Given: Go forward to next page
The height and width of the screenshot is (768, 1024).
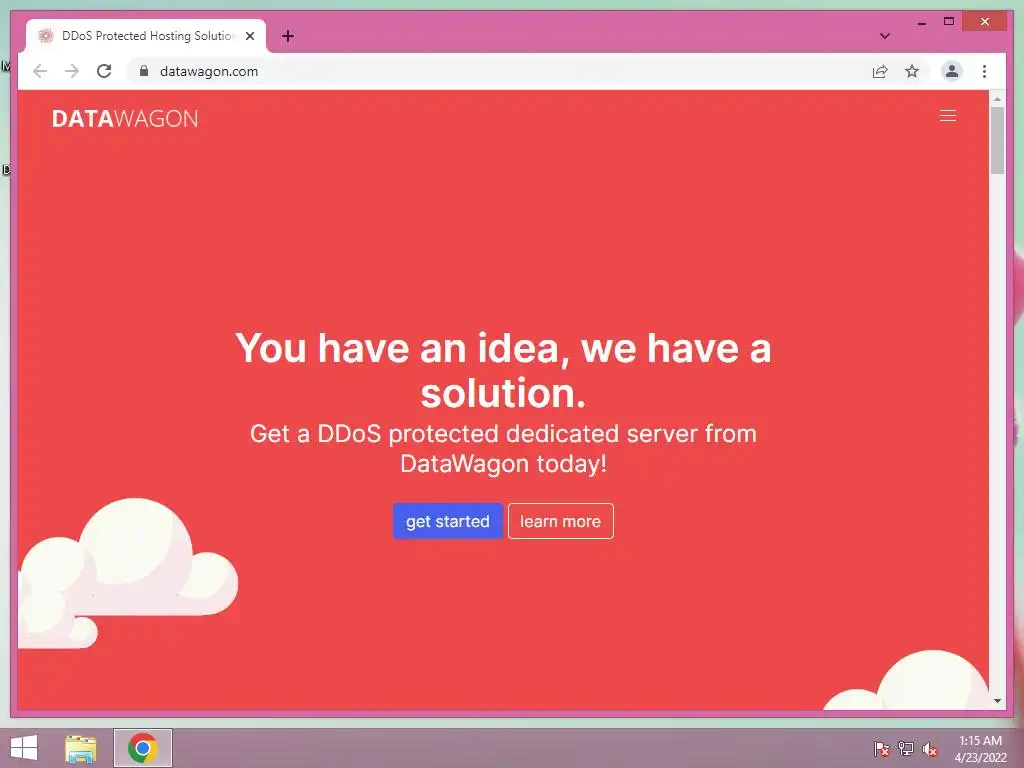Looking at the screenshot, I should pyautogui.click(x=72, y=71).
